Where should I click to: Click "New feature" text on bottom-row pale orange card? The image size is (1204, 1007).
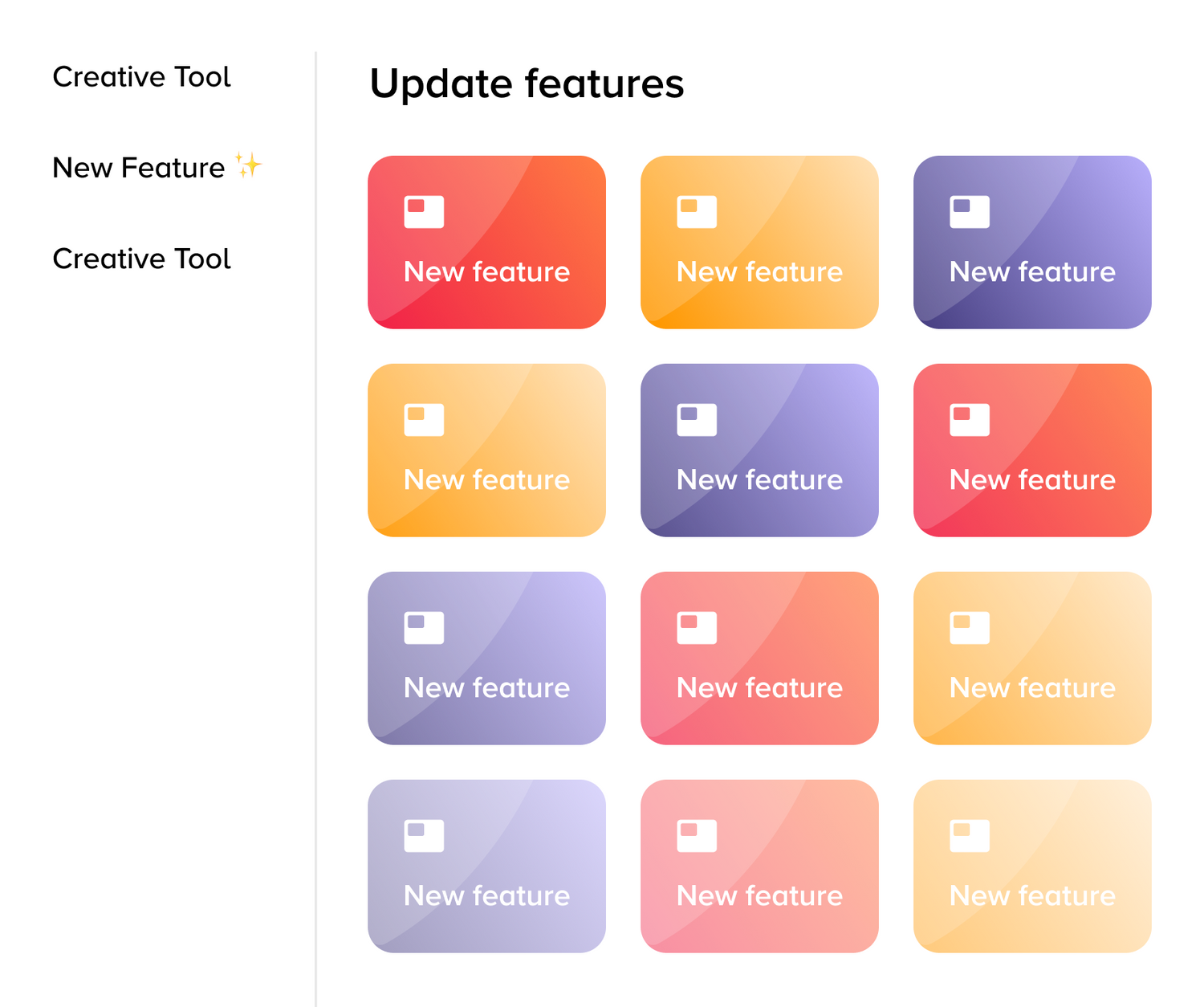coord(1032,896)
